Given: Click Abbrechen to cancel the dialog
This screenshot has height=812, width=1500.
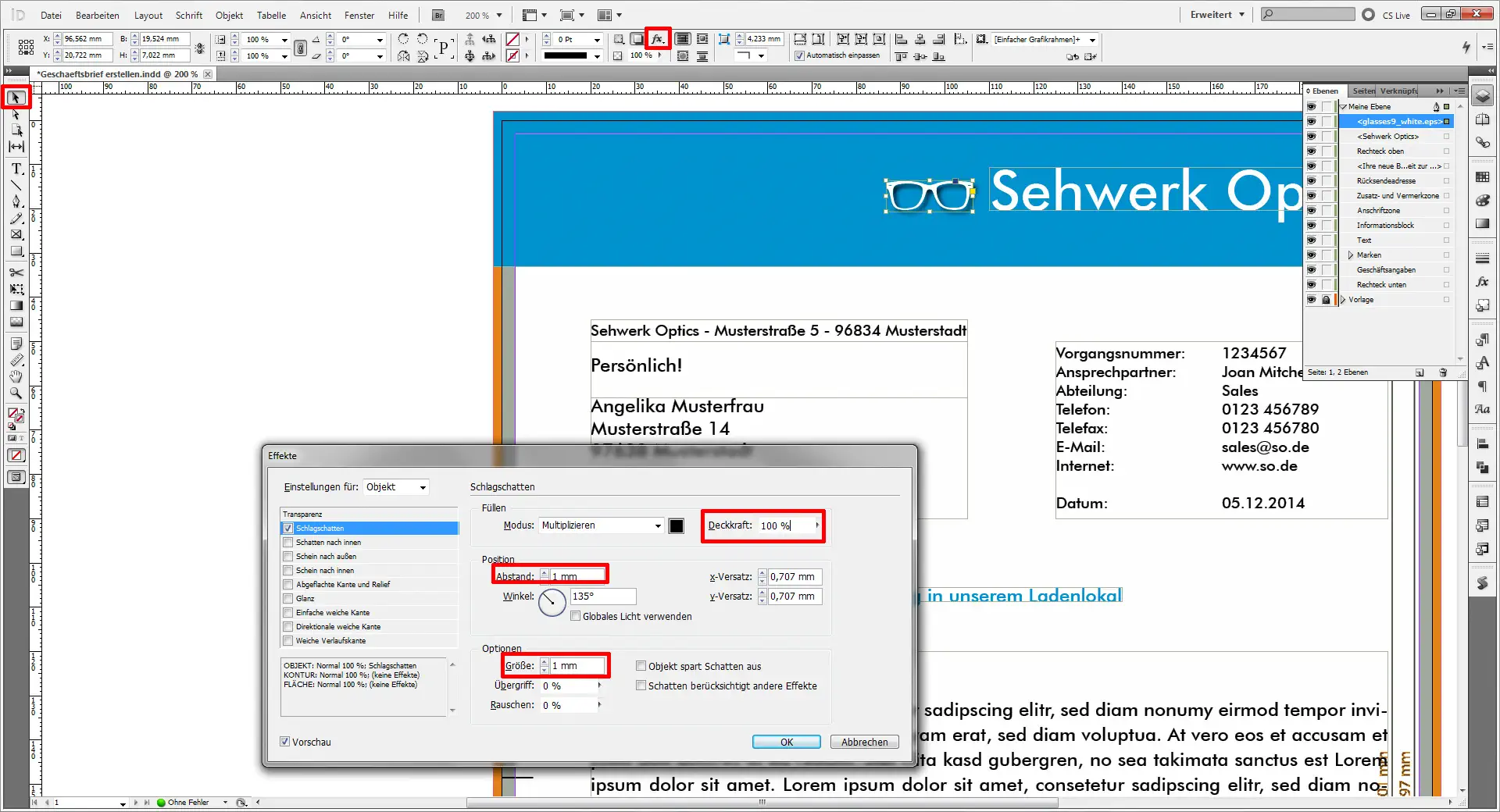Looking at the screenshot, I should click(864, 742).
